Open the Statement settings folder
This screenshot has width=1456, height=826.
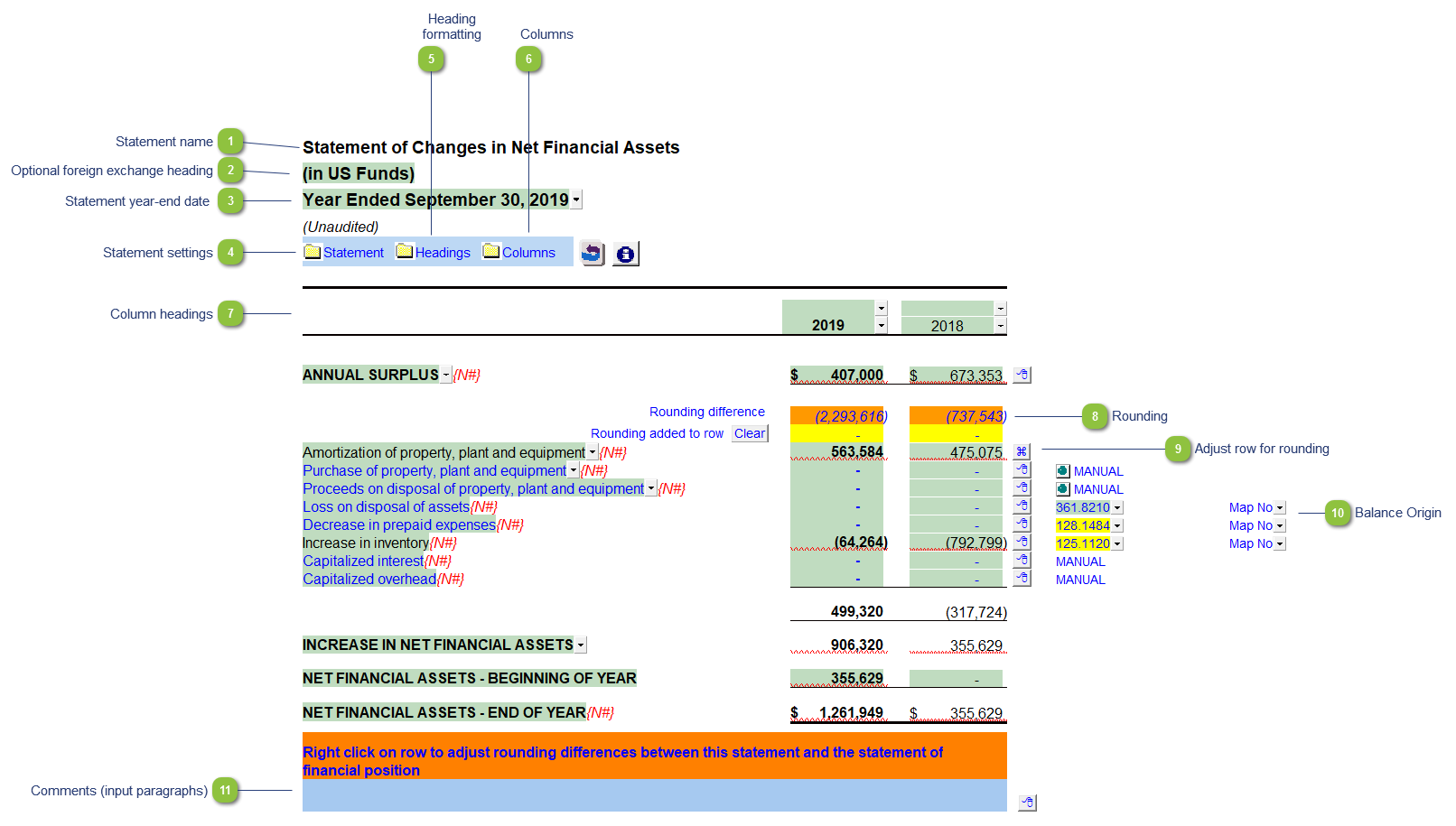coord(344,253)
